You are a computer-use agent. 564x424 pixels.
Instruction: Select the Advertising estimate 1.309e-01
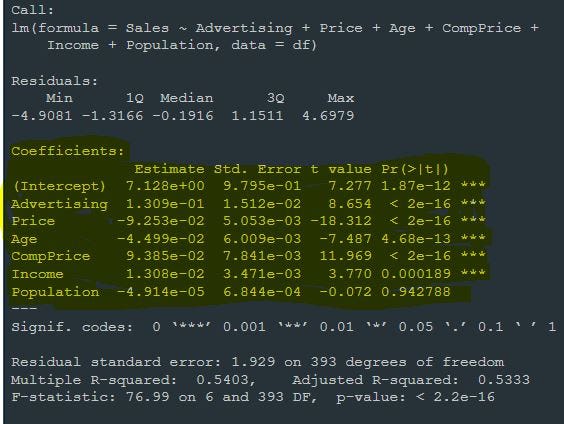[165, 204]
